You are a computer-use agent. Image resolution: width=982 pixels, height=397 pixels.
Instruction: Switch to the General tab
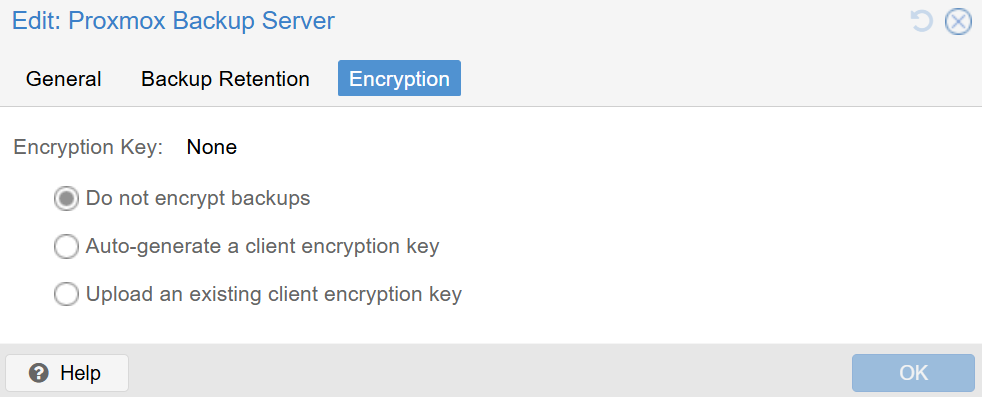63,79
